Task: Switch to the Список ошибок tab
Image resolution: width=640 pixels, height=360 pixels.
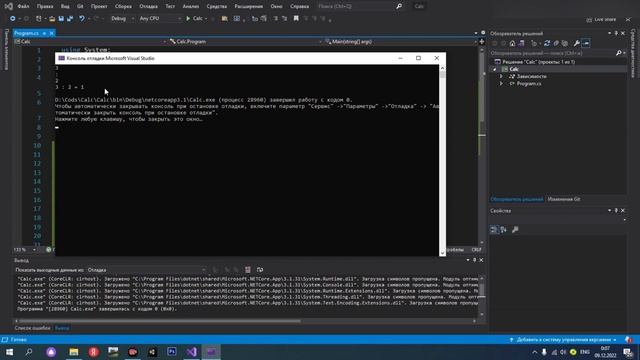Action: [32, 328]
